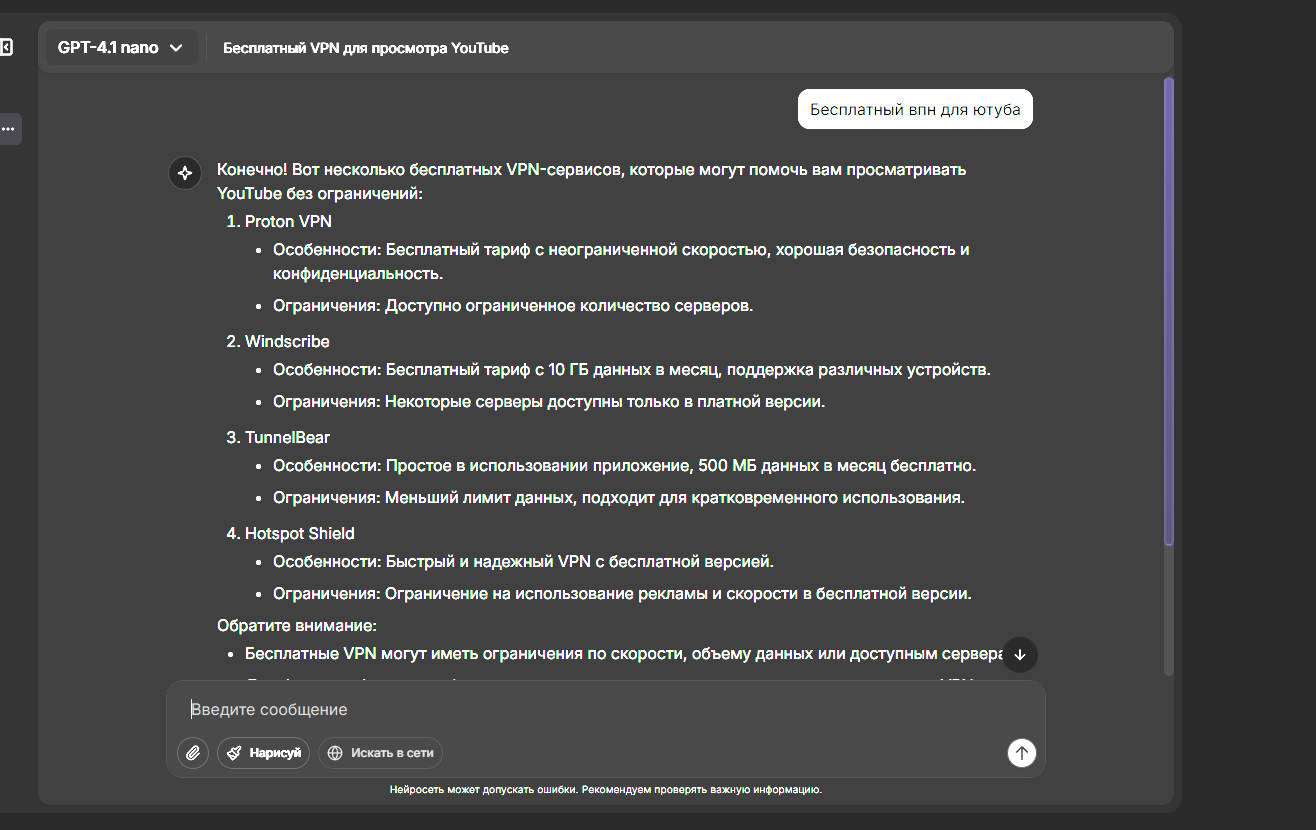Click the chat title about free VPN for YouTube
Screen dimensions: 1316x830
click(x=366, y=48)
